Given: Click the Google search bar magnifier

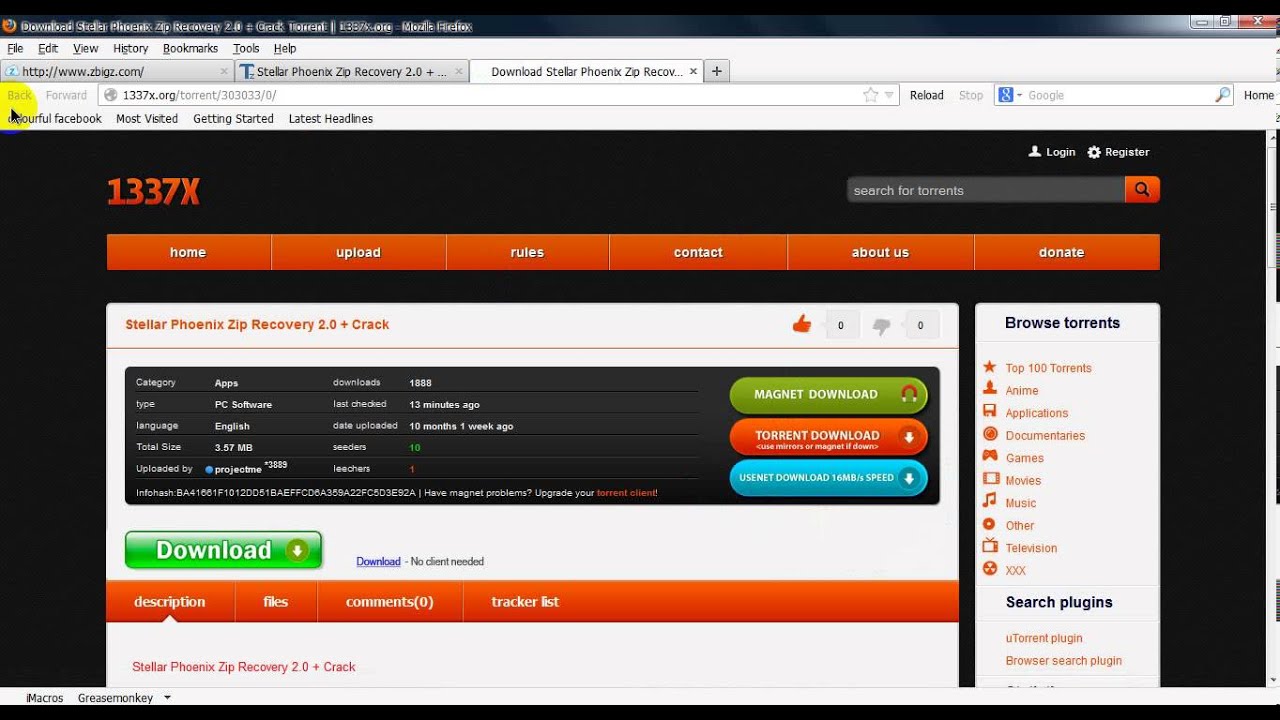Looking at the screenshot, I should [1223, 95].
